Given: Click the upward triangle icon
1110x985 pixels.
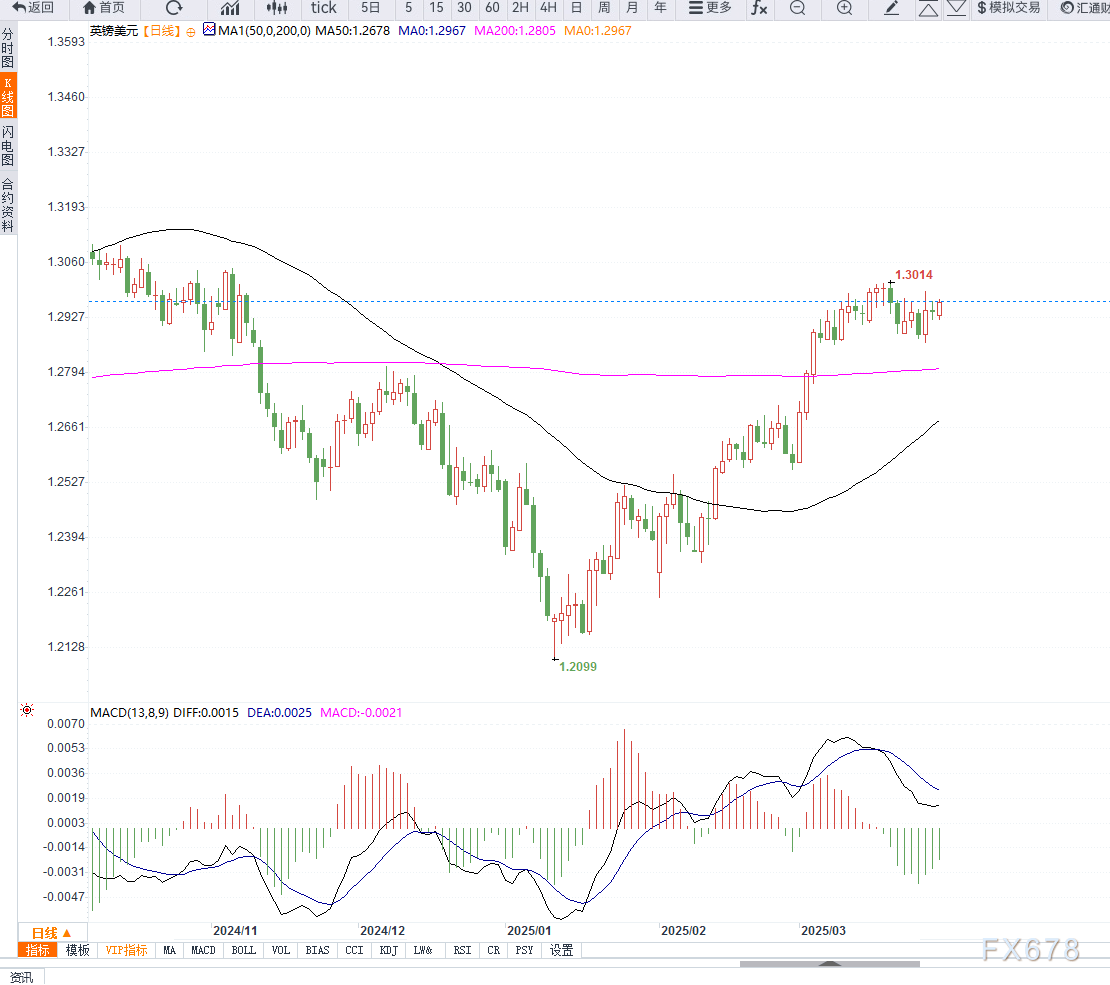Looking at the screenshot, I should 928,8.
